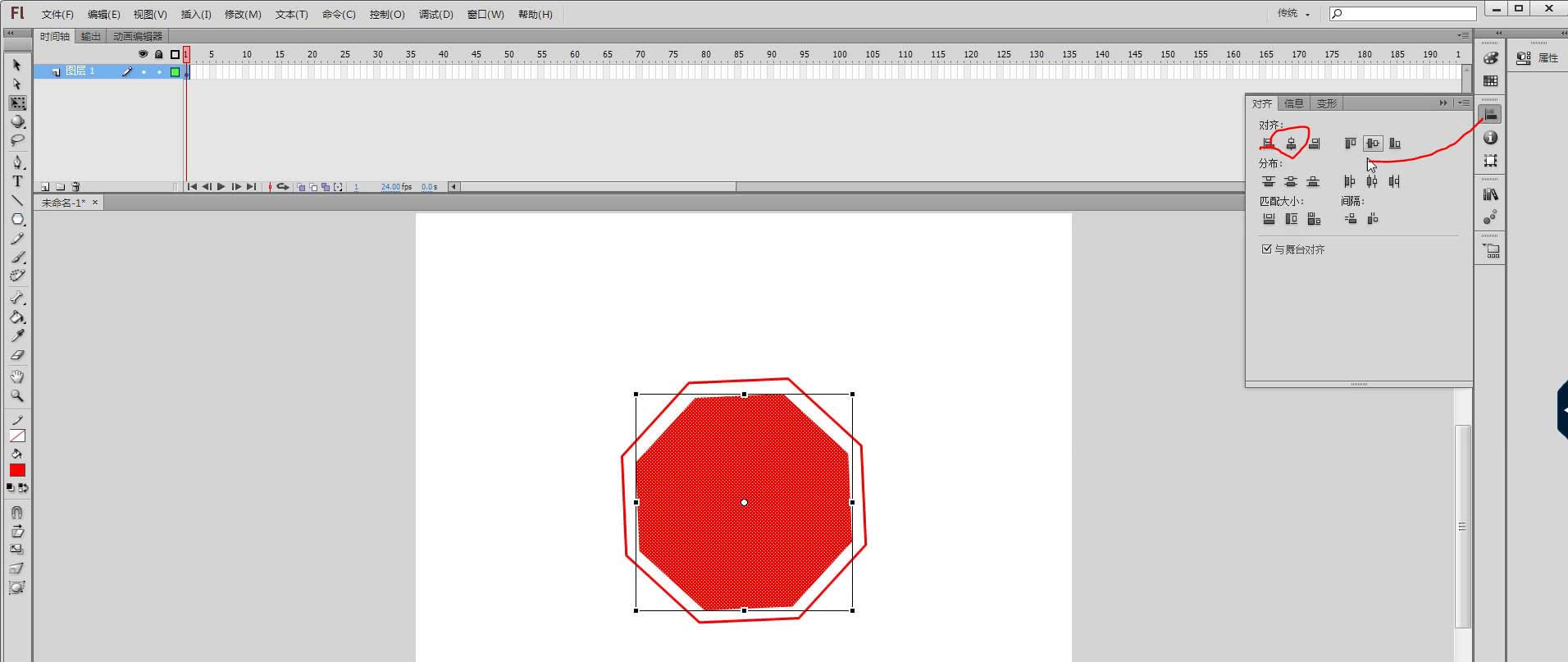This screenshot has height=662, width=1568.
Task: Select the Subselection tool
Action: tap(17, 84)
